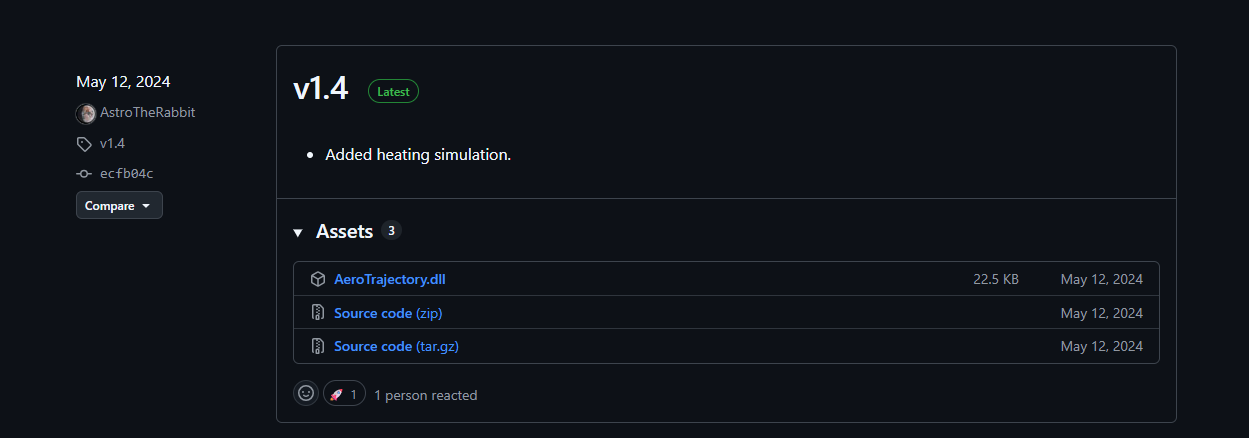
Task: Click the commit icon beside ecfb04c
Action: point(85,174)
